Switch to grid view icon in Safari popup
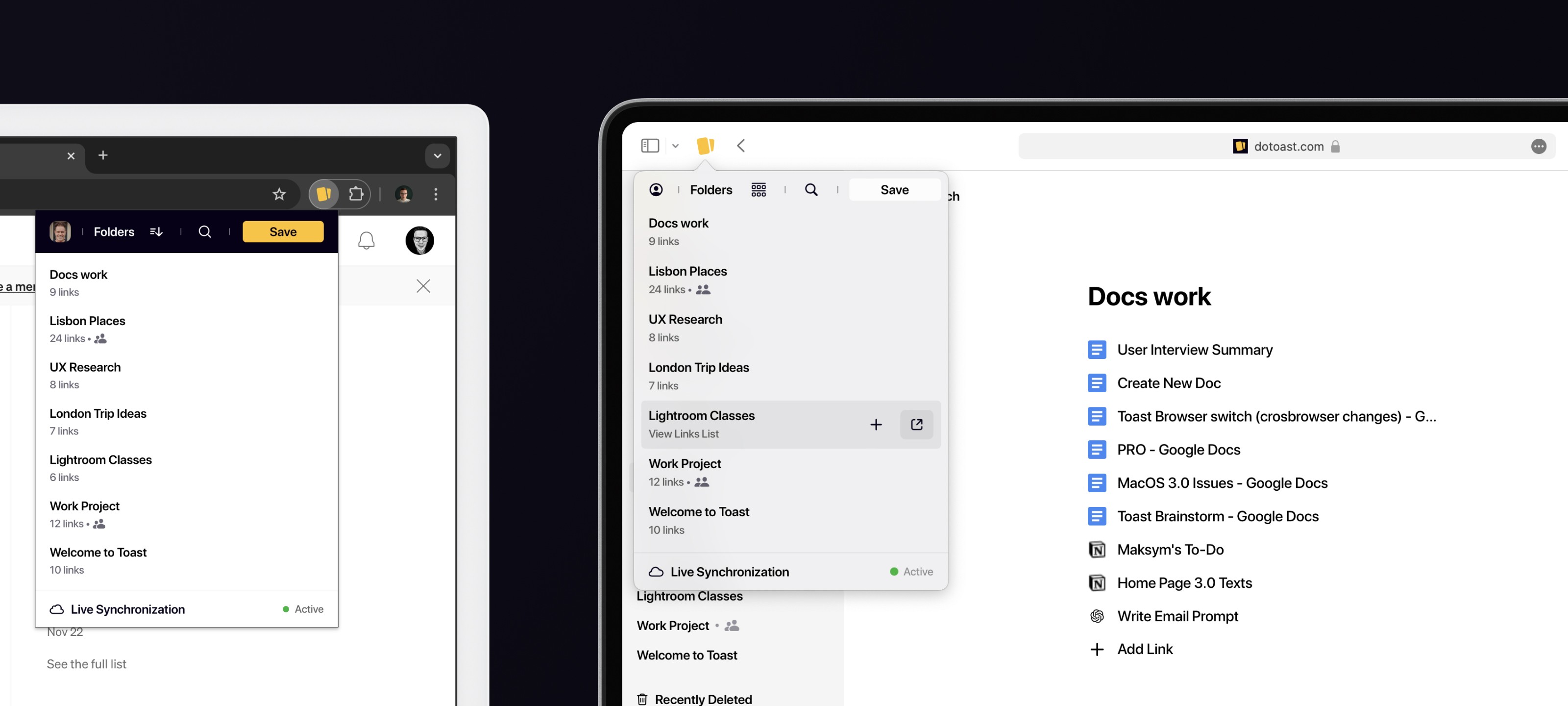The width and height of the screenshot is (1568, 706). 758,190
